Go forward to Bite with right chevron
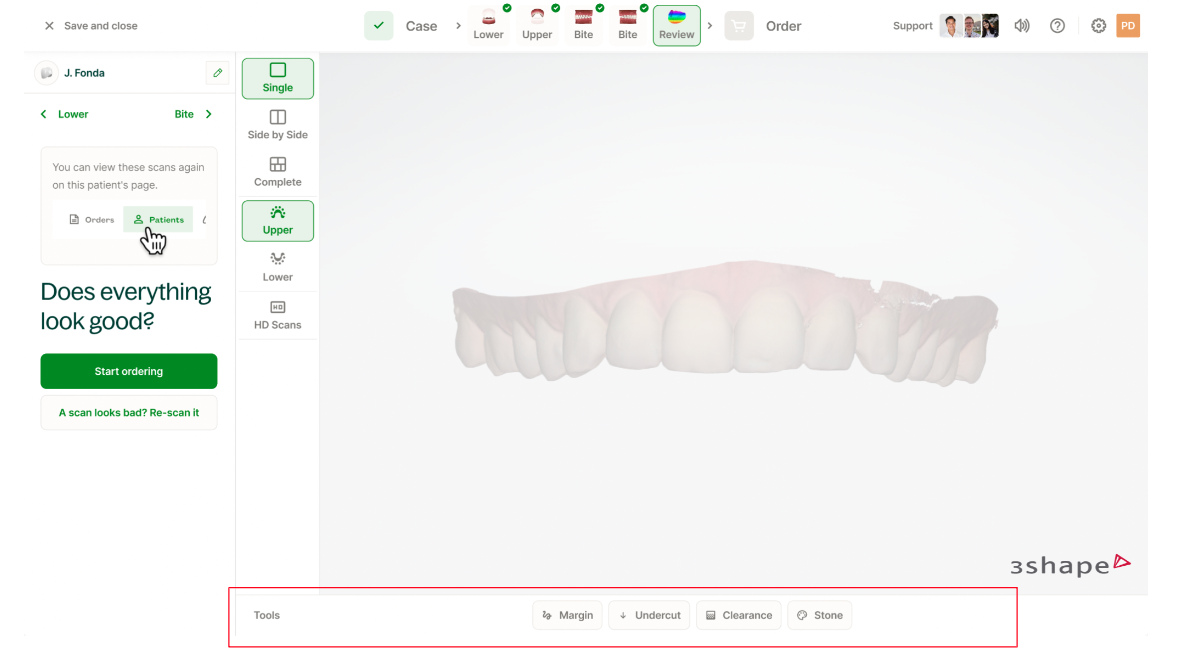The height and width of the screenshot is (653, 1182). click(x=208, y=114)
